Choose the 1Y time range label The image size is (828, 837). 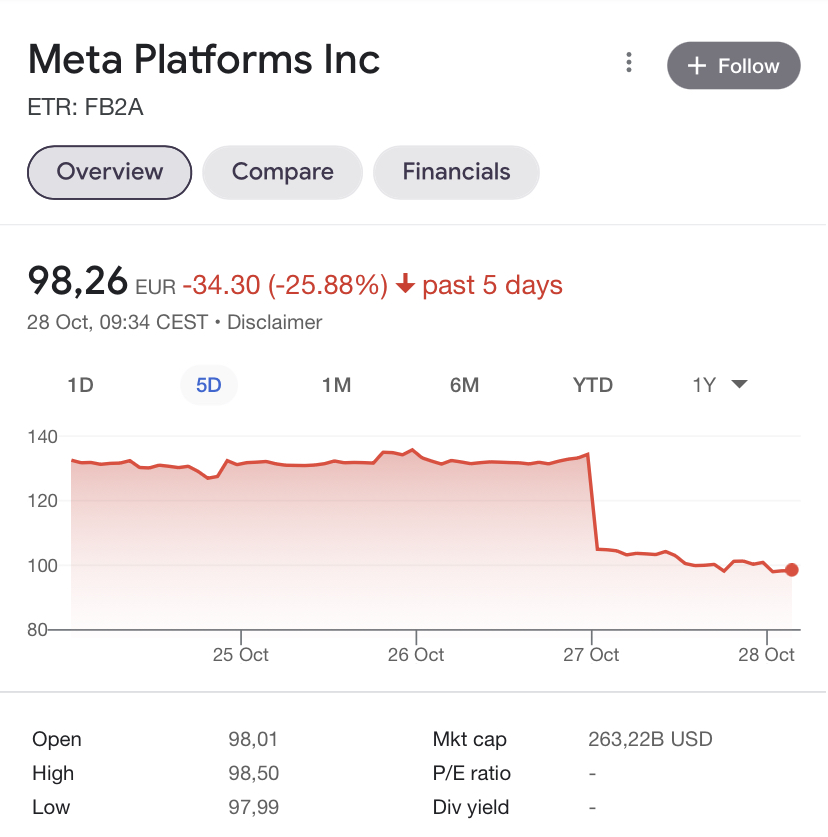click(x=704, y=385)
